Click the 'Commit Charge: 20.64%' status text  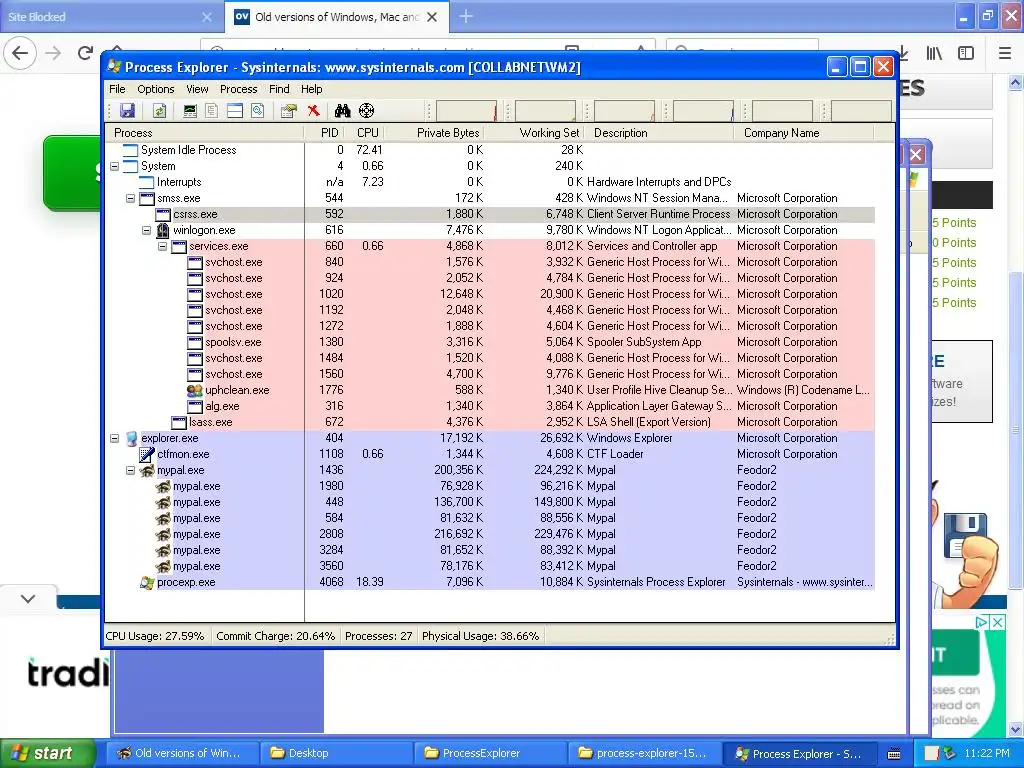click(x=276, y=636)
